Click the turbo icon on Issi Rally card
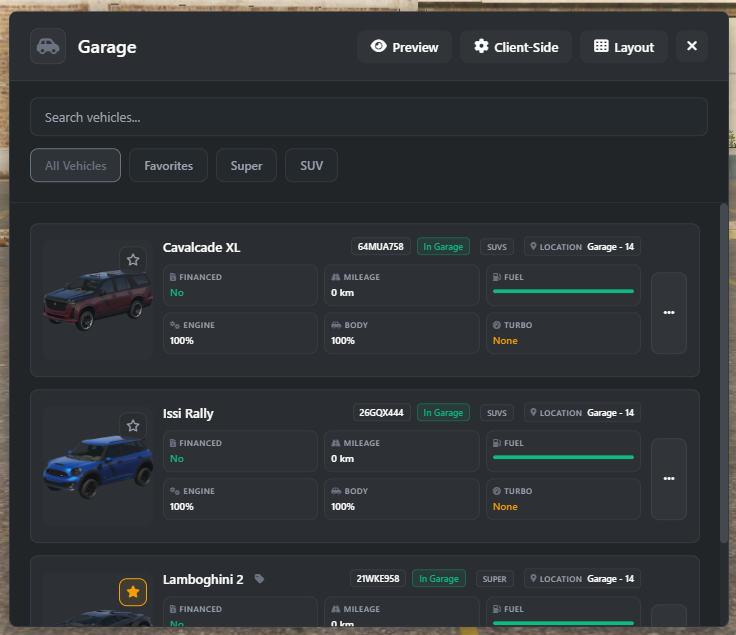Screen dimensions: 736x635 [x=497, y=491]
